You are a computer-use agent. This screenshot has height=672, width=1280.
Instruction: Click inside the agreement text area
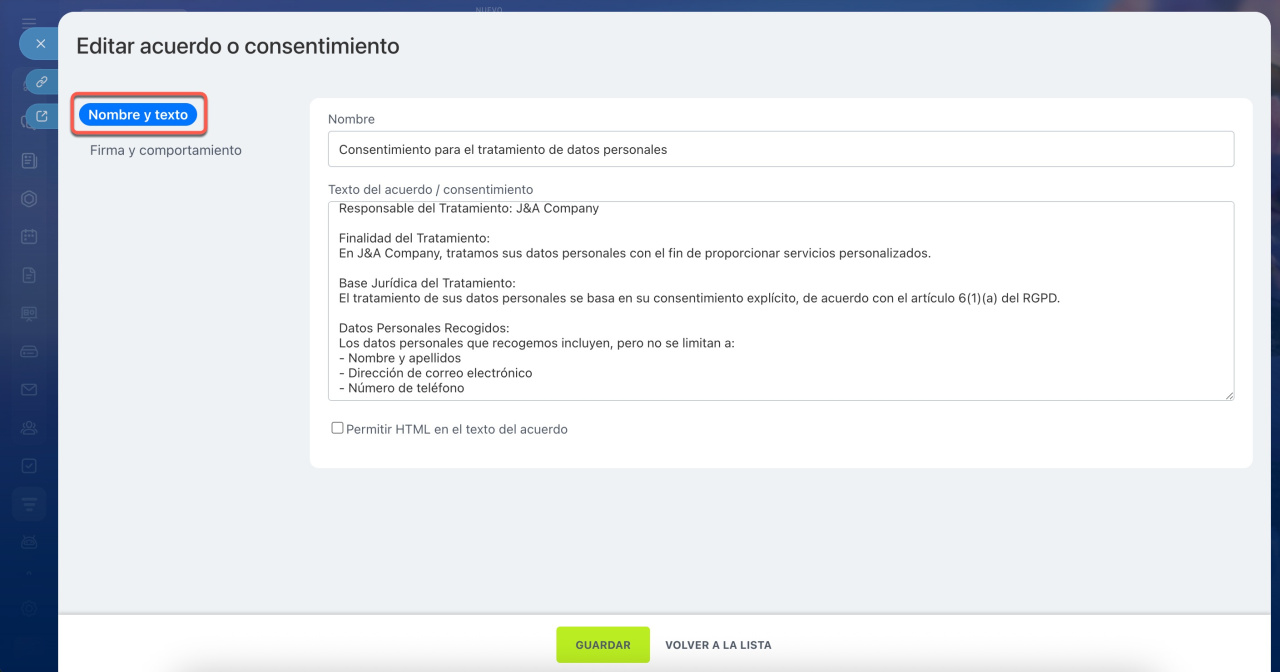780,300
